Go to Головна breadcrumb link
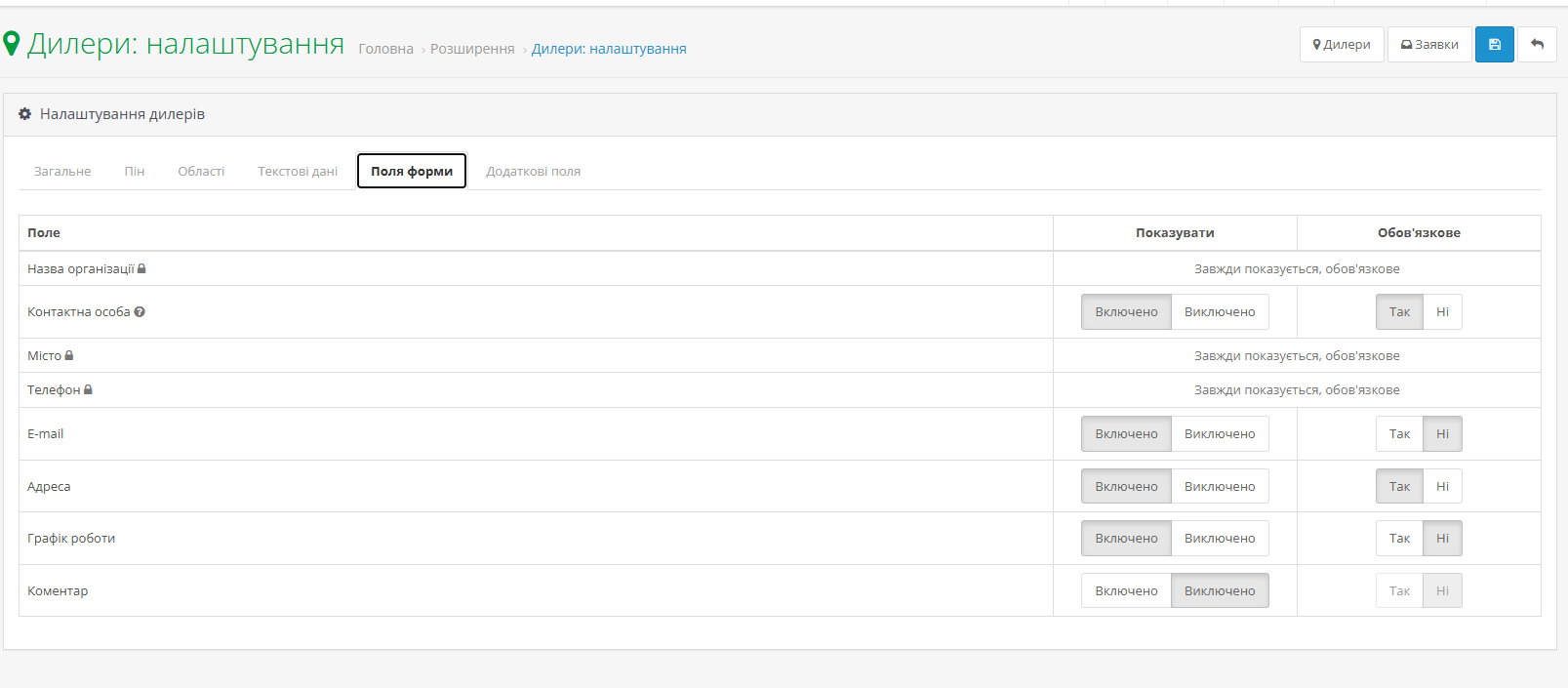The image size is (1568, 688). click(385, 49)
